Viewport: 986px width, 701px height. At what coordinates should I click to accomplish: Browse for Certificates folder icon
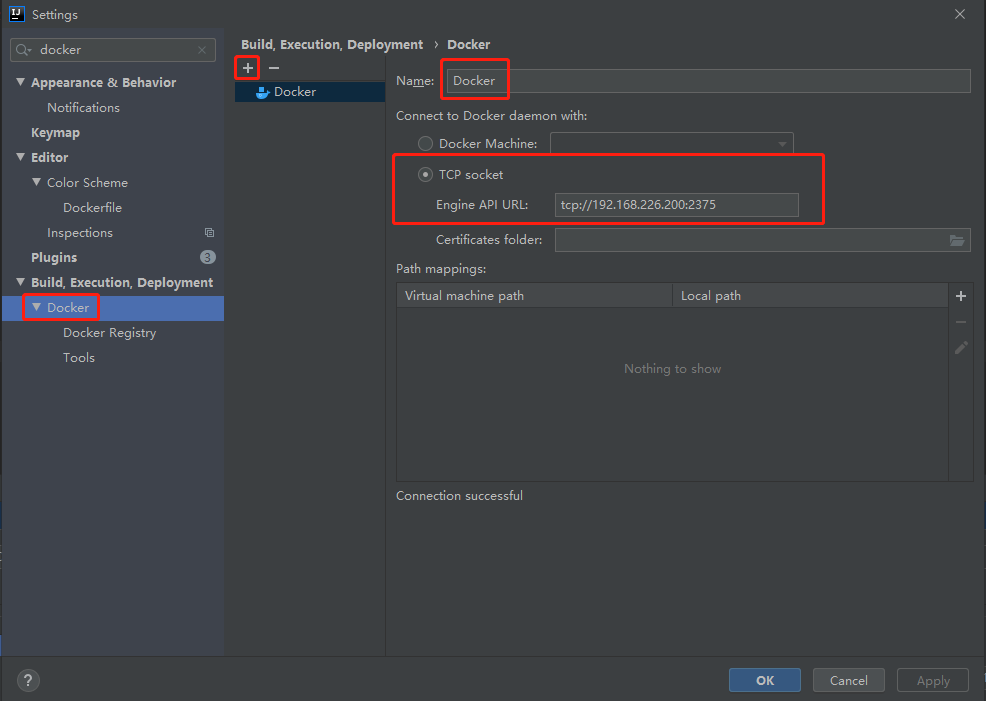(956, 240)
